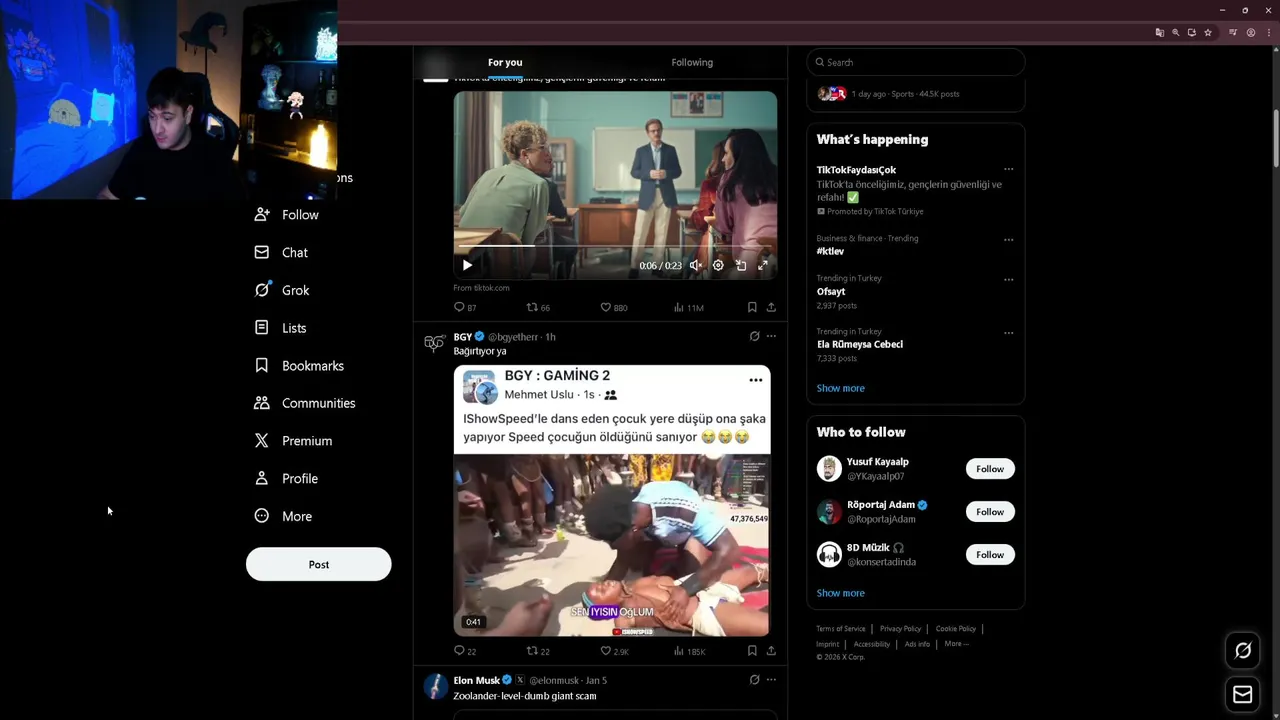Viewport: 1280px width, 720px height.
Task: Open options for Ofsayt trend
Action: pos(1008,279)
